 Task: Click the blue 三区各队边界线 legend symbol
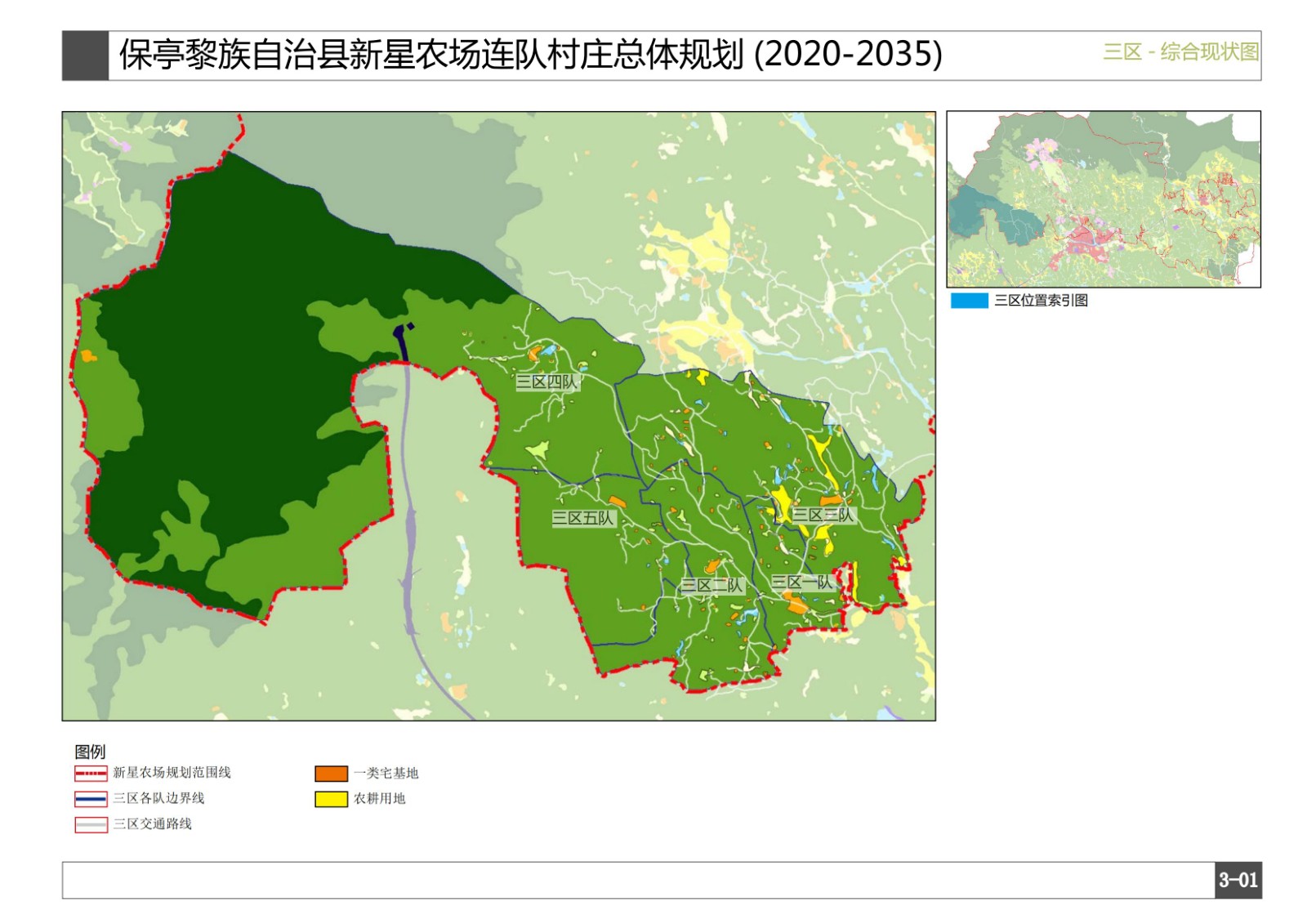91,798
